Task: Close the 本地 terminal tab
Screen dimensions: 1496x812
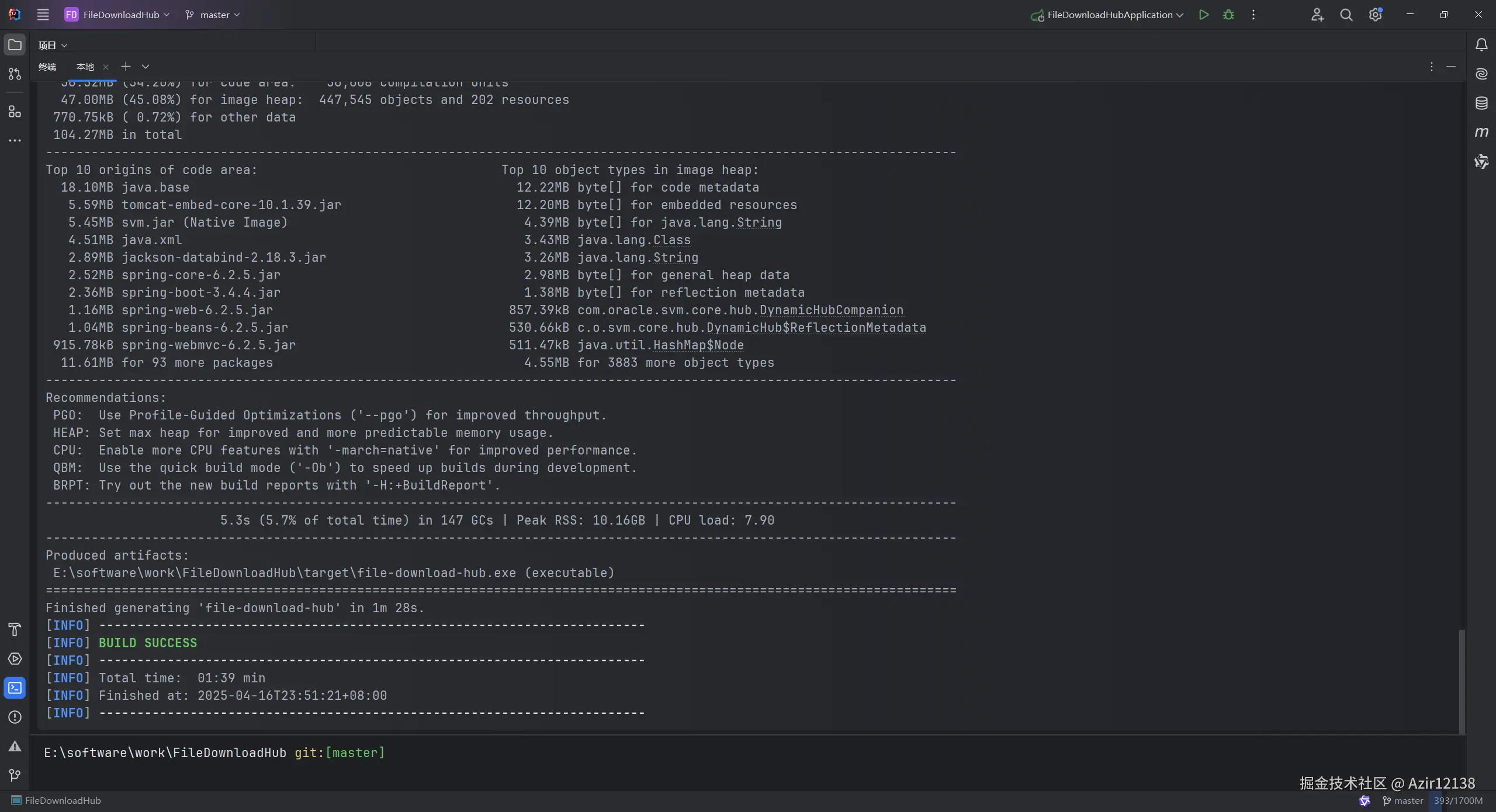Action: point(106,67)
